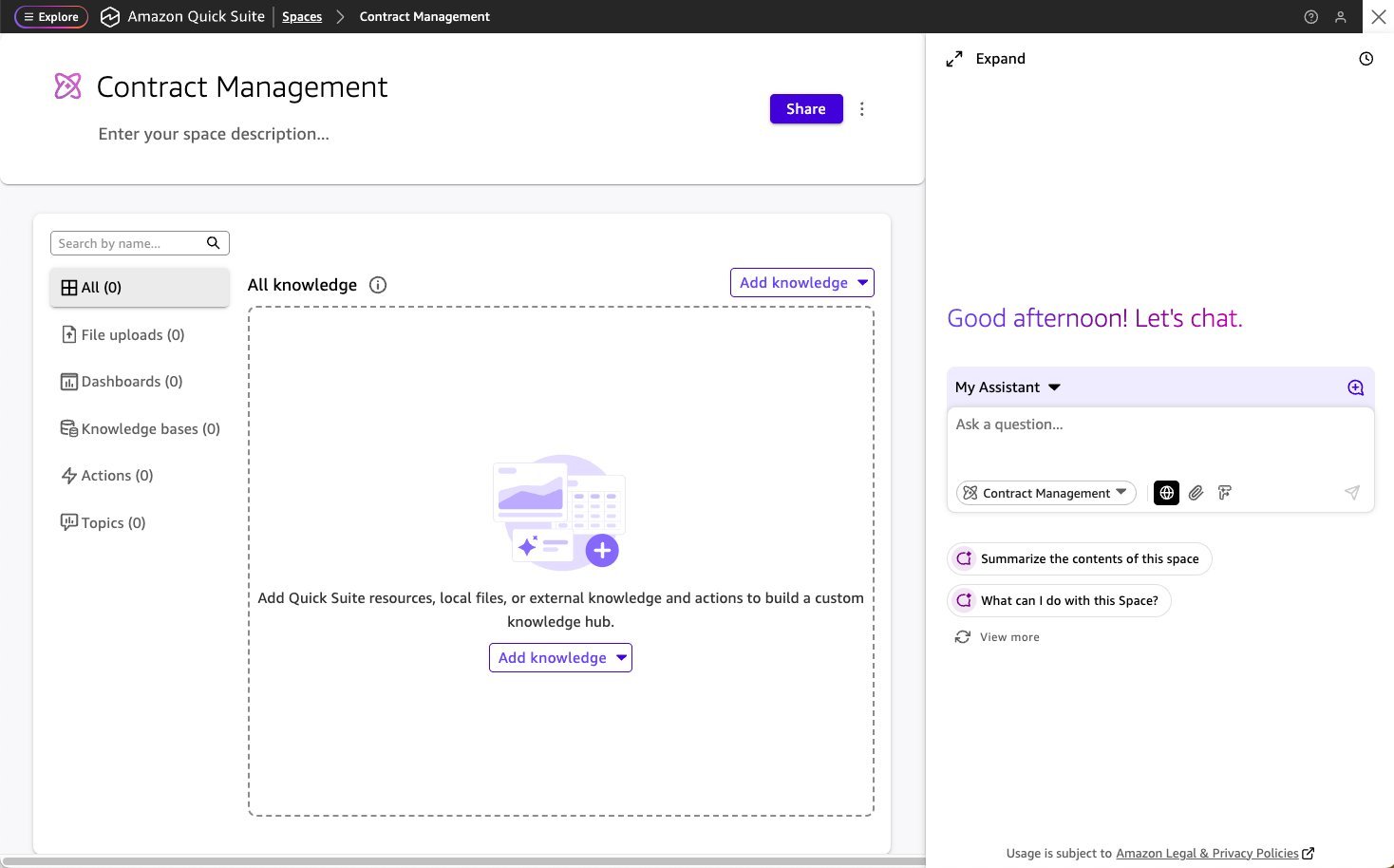Open the three-dot menu beside Share

(862, 108)
